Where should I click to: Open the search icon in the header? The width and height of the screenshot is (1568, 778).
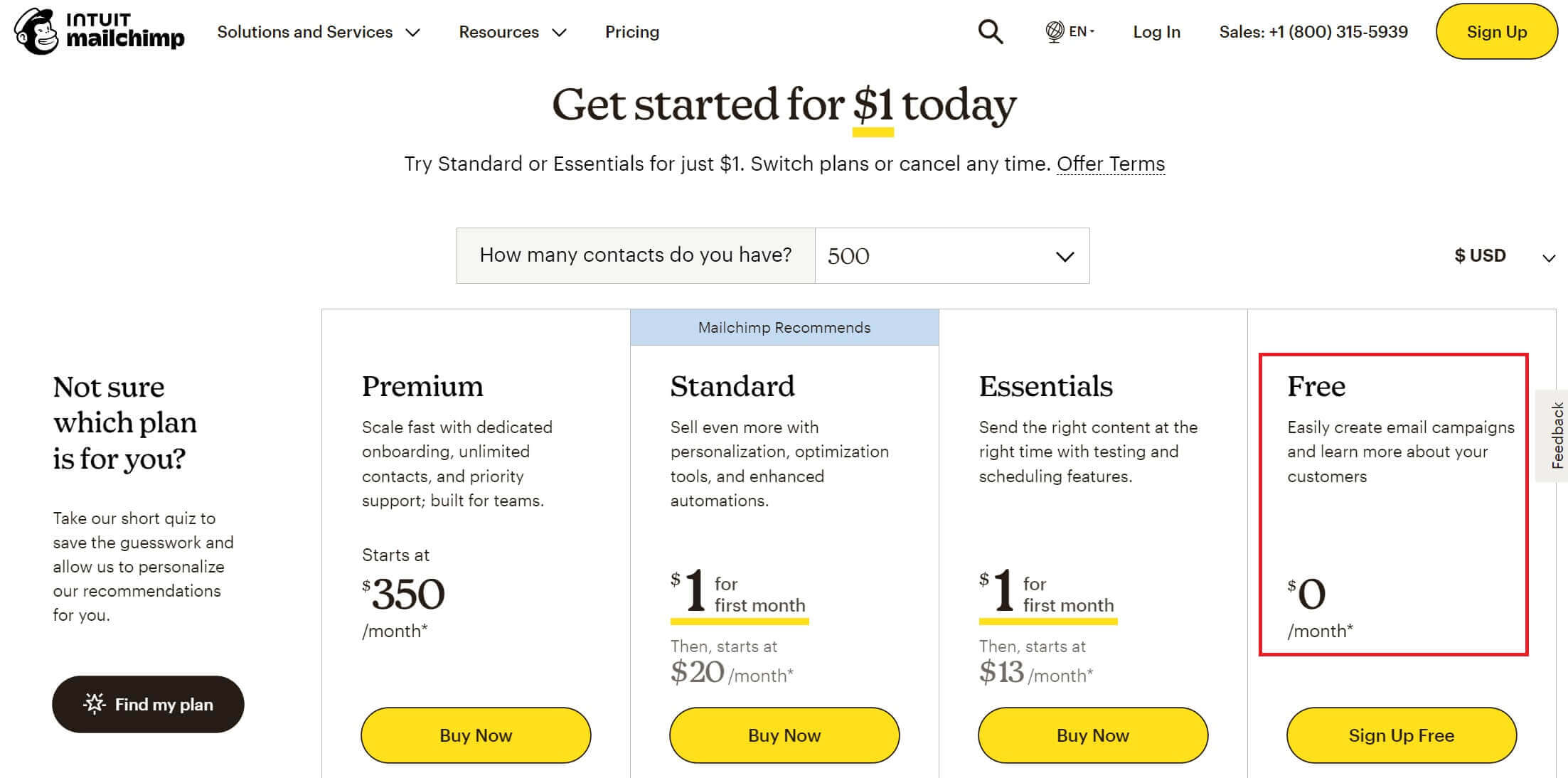click(989, 31)
